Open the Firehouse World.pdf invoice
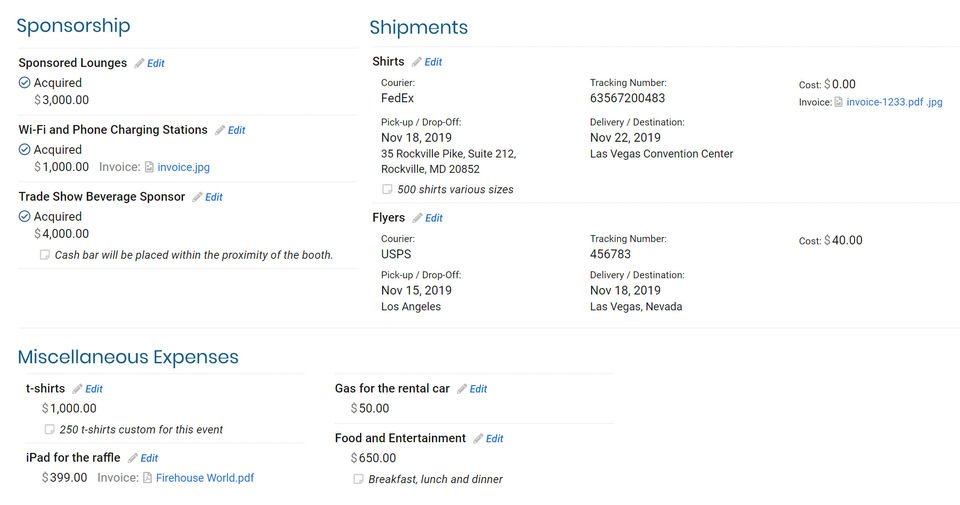The image size is (960, 505). pyautogui.click(x=205, y=478)
